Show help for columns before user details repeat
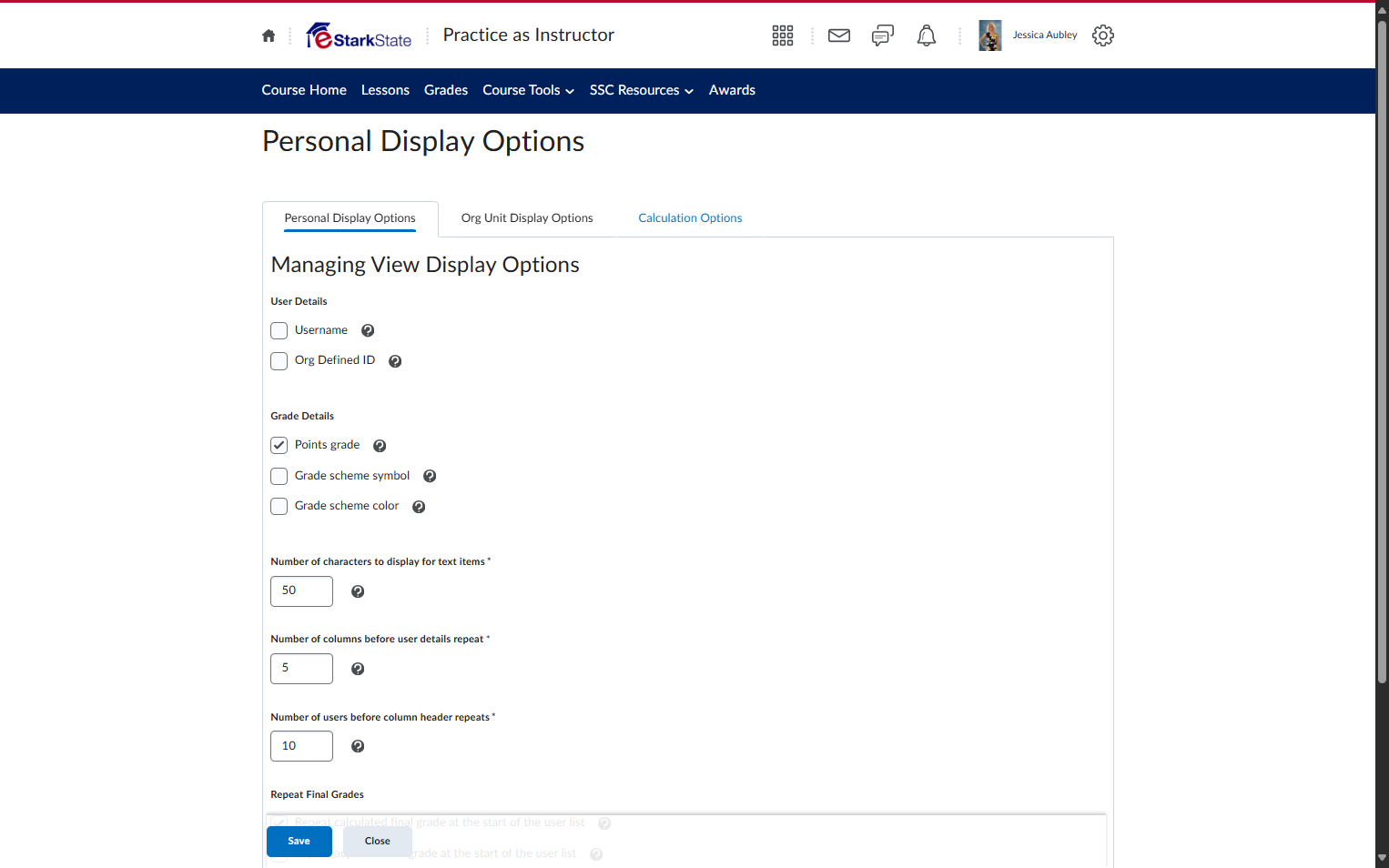 click(358, 669)
